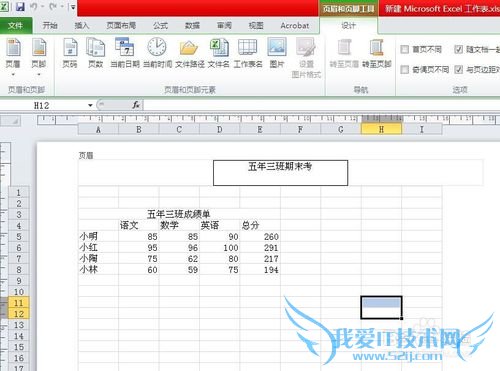500x371 pixels.
Task: Insert Current Date (当前日期) element
Action: coord(125,53)
